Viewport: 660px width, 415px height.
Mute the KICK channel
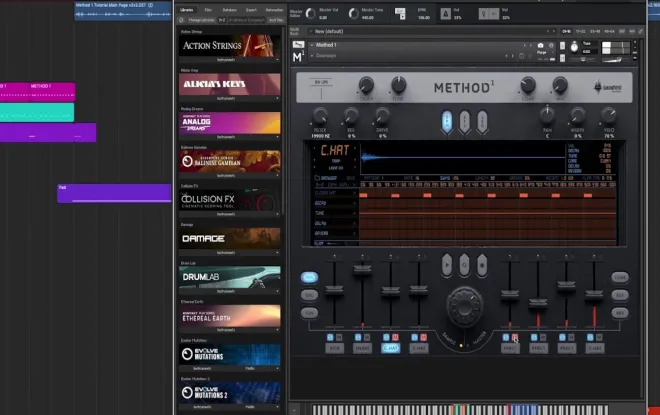(x=339, y=337)
